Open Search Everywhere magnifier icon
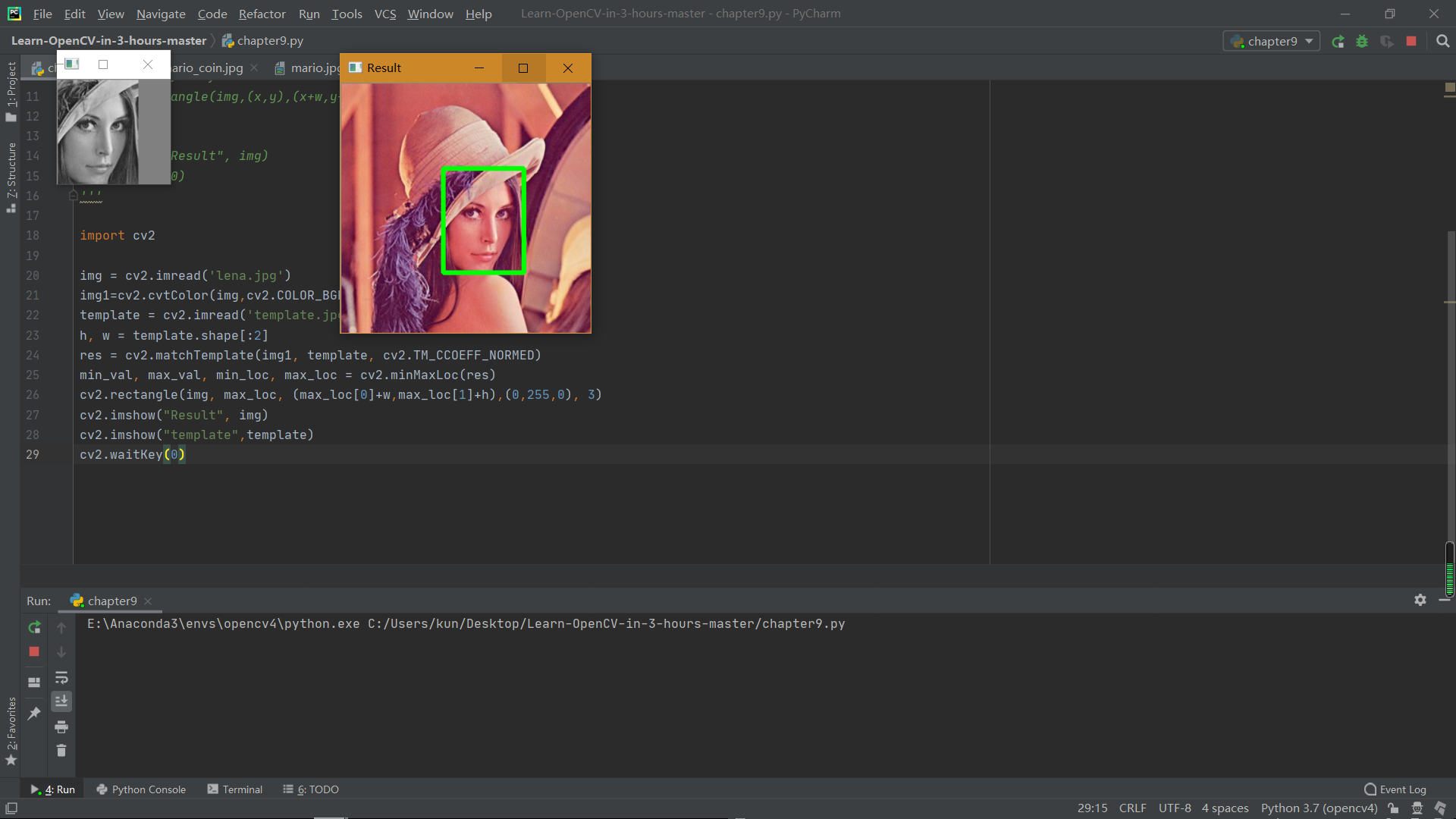The height and width of the screenshot is (819, 1456). 1442,42
